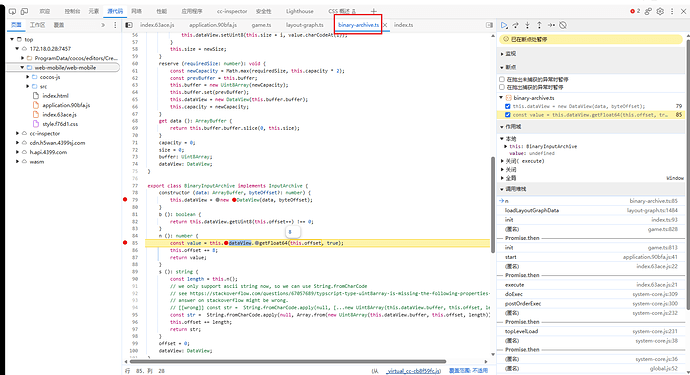Toggle line 79 breakpoint in gutter
This screenshot has height=375, width=690.
click(x=125, y=200)
